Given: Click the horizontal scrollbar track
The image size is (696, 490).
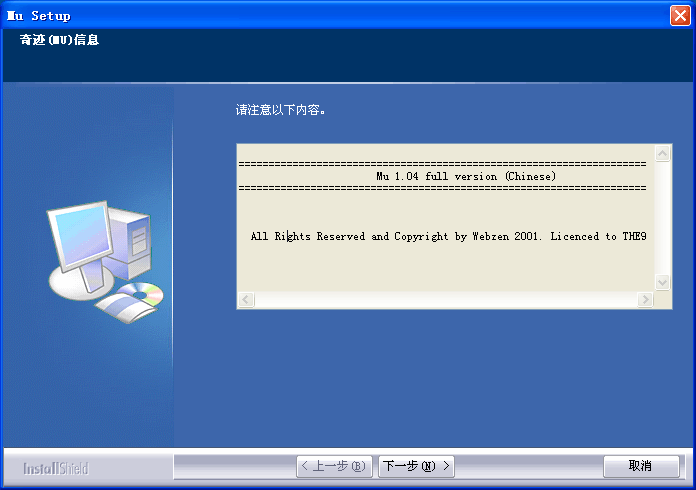Looking at the screenshot, I should 446,300.
